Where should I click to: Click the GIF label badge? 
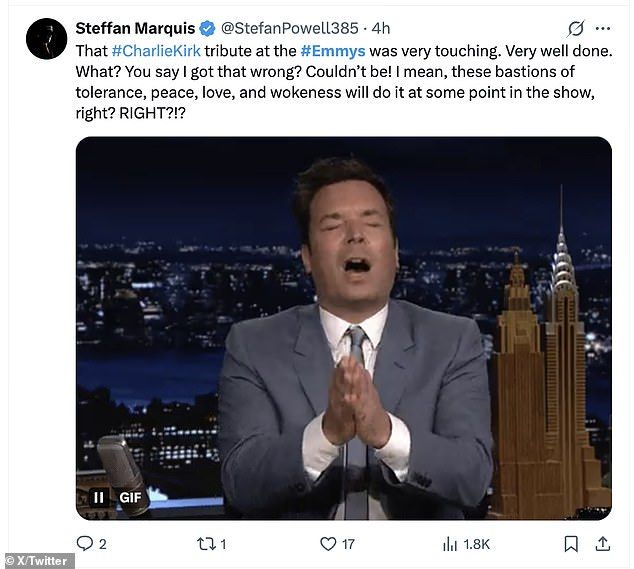[x=131, y=496]
